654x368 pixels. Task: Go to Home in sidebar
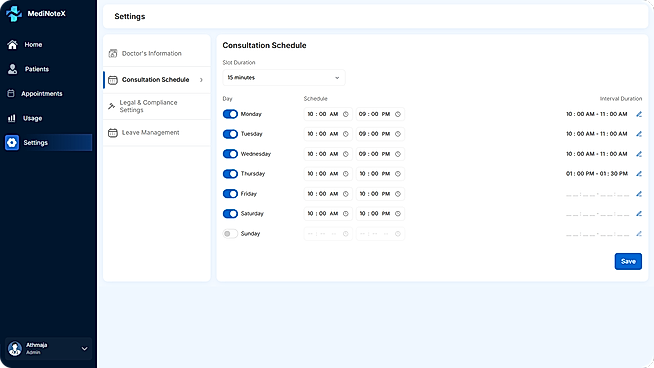coord(48,45)
